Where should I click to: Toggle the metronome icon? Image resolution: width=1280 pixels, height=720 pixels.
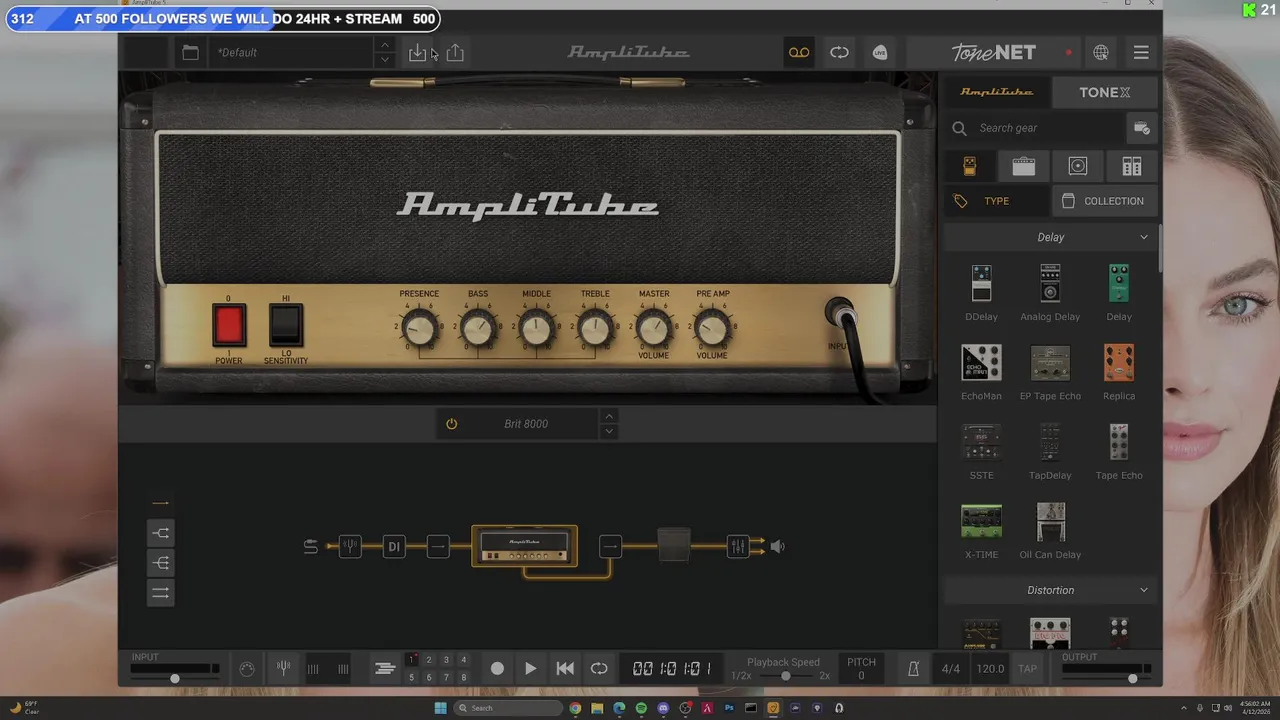(913, 669)
